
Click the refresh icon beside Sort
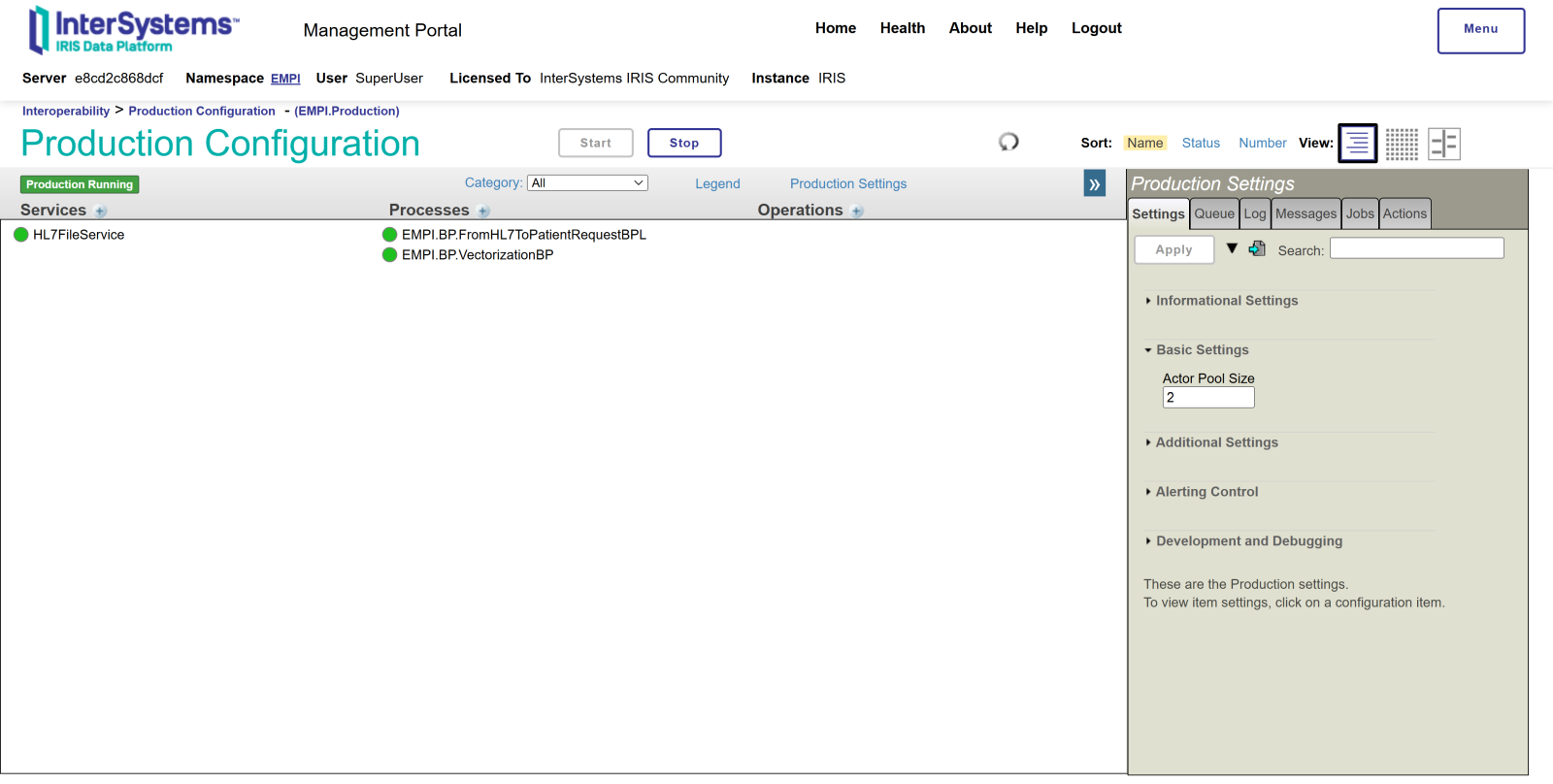point(1008,143)
